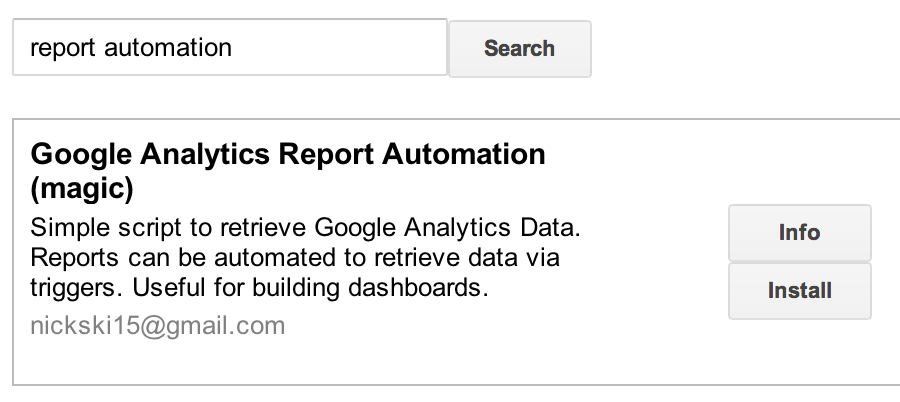Click the Search button
This screenshot has width=900, height=402.
519,48
